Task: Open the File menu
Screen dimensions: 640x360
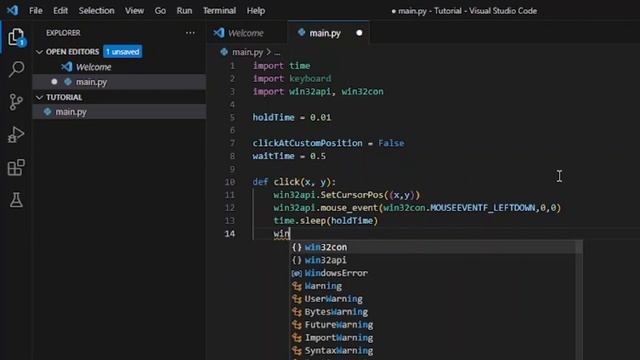Action: point(36,11)
